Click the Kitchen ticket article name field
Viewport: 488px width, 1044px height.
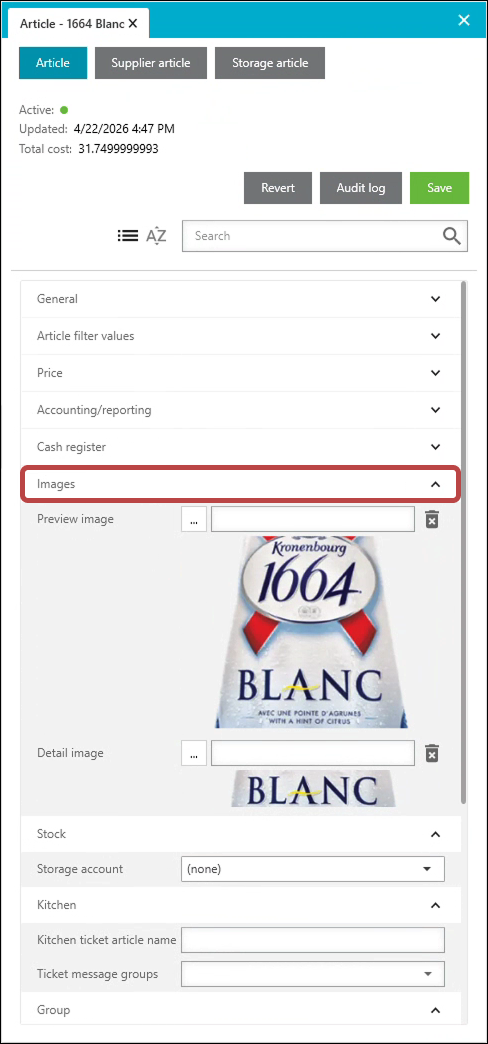pyautogui.click(x=312, y=940)
